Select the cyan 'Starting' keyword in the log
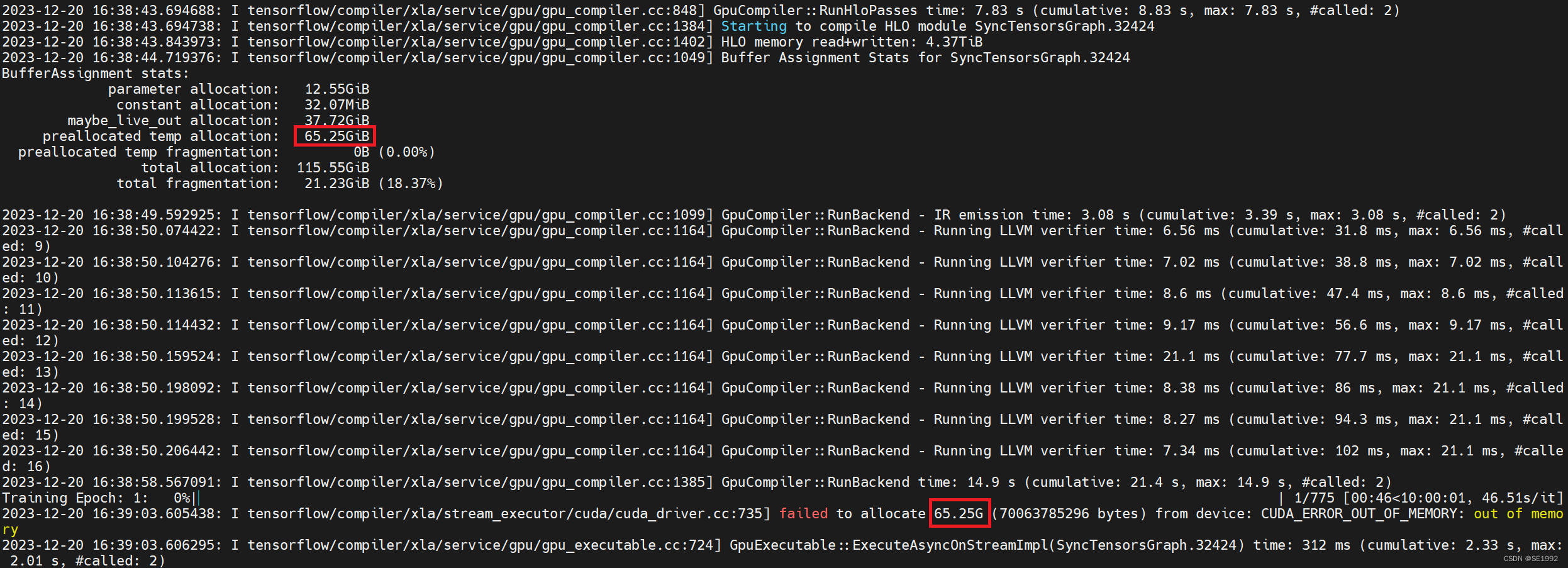Screen dimensions: 1568x568 coord(753,26)
